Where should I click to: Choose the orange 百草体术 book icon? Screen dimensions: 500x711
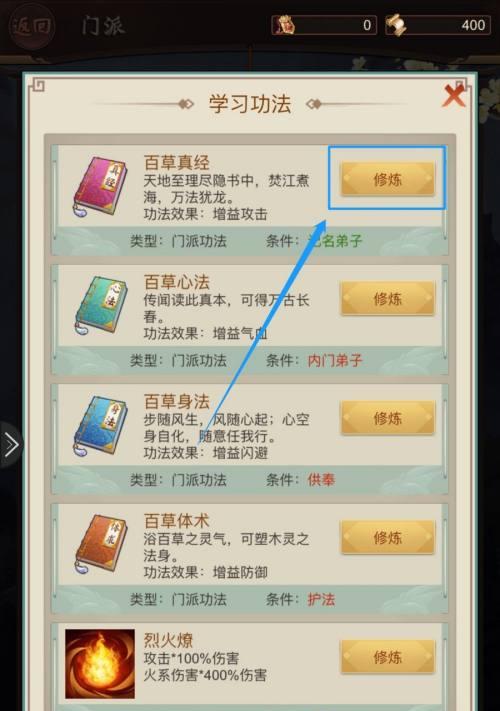pyautogui.click(x=101, y=544)
